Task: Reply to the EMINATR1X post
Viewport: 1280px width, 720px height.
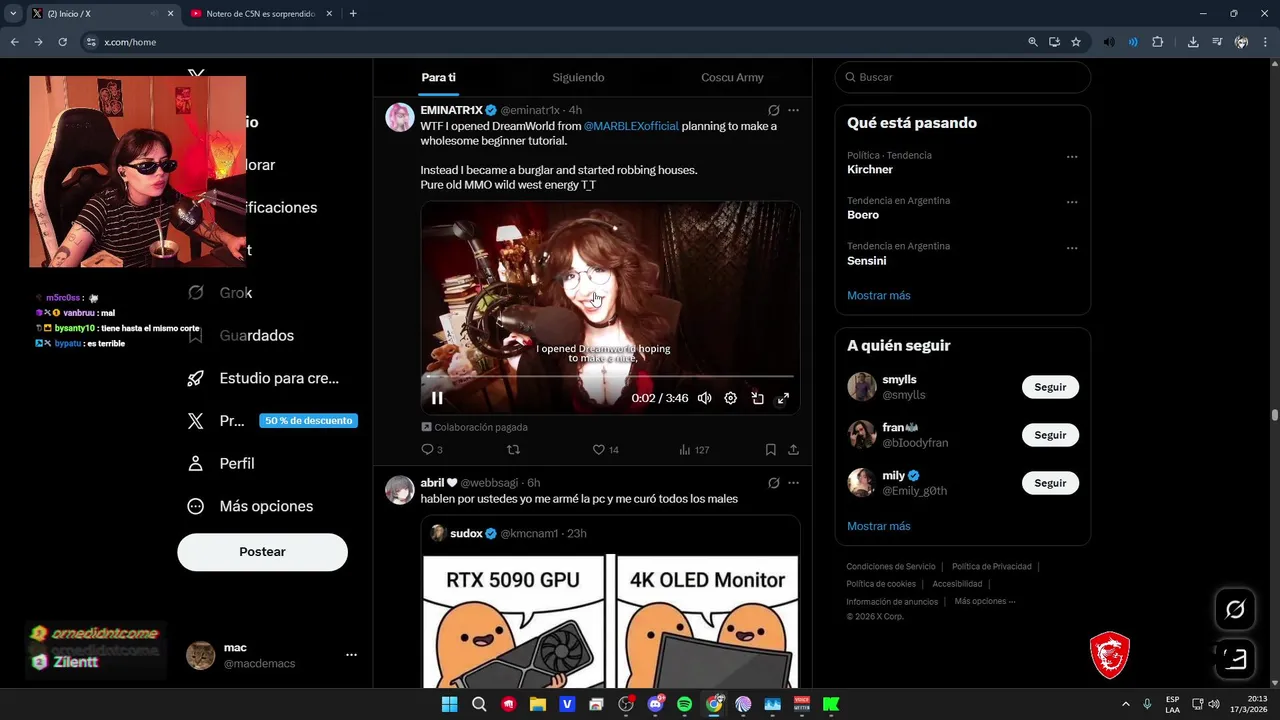Action: pyautogui.click(x=432, y=450)
